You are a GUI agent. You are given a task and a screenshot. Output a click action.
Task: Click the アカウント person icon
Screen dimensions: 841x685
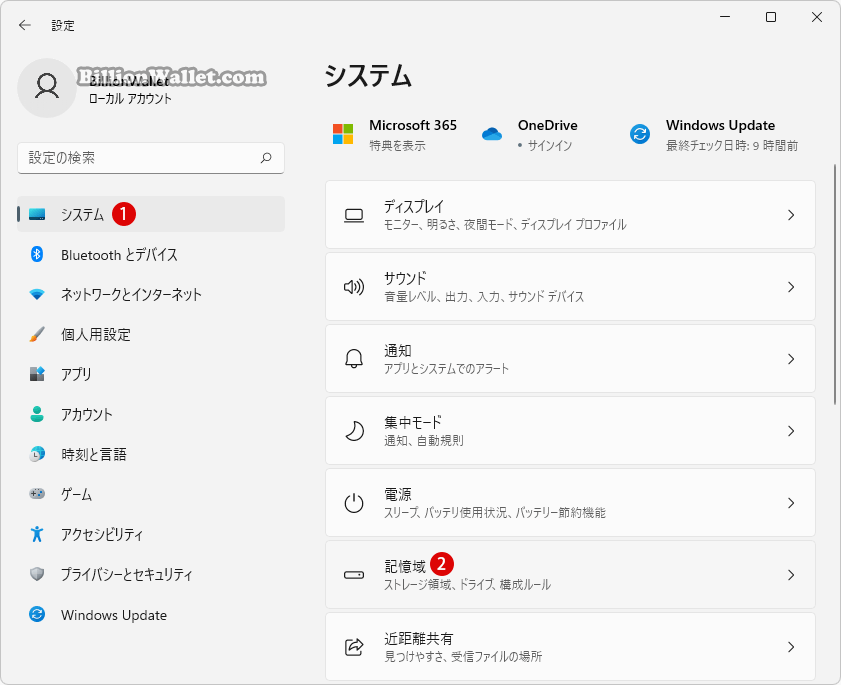tap(37, 414)
